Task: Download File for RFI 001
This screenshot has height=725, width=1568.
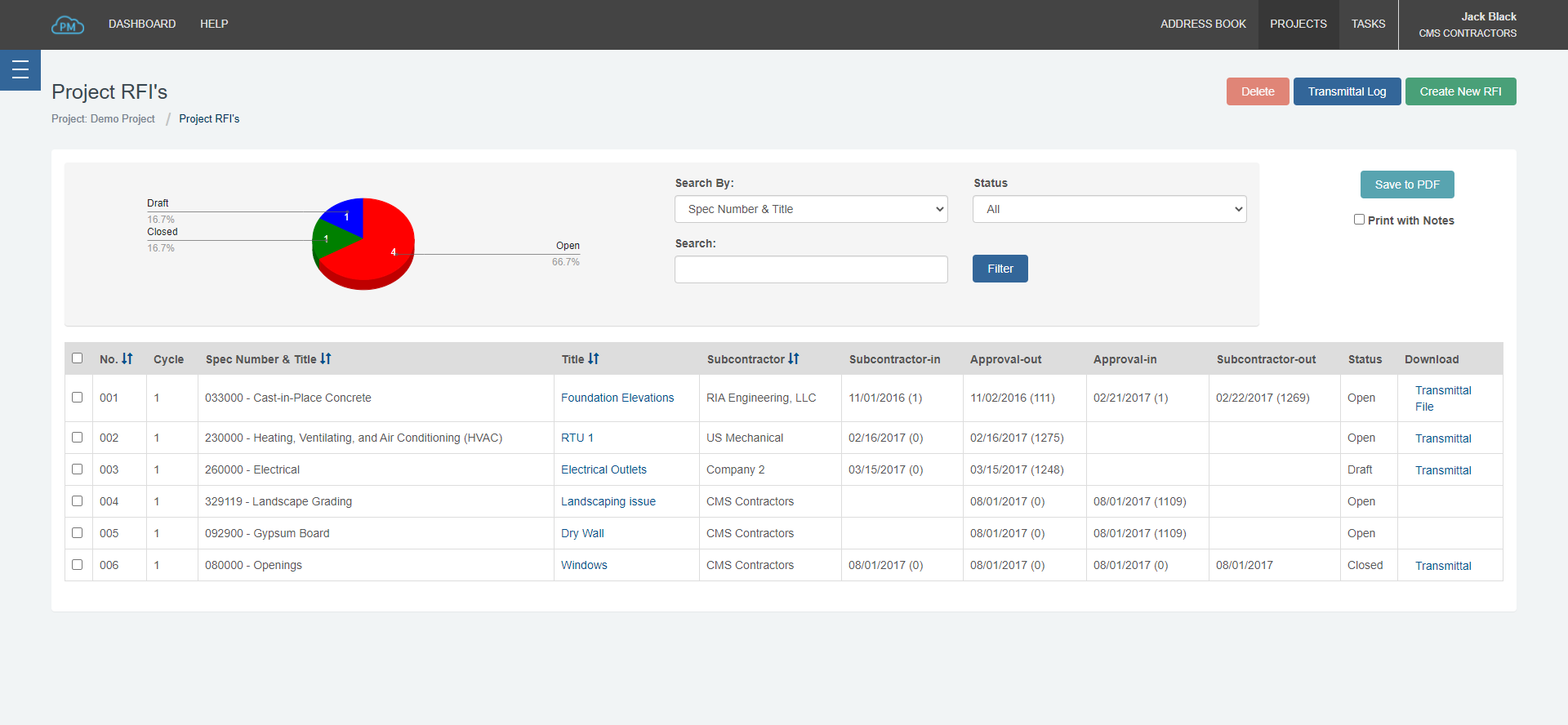Action: coord(1424,407)
